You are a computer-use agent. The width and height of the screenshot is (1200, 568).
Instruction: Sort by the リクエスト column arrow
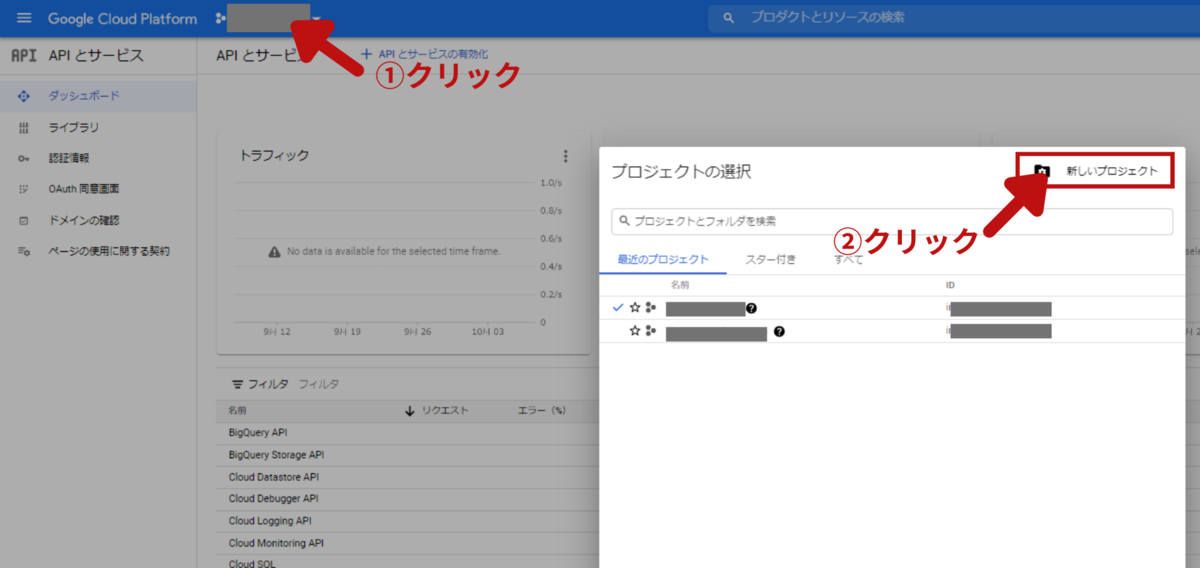pyautogui.click(x=409, y=411)
